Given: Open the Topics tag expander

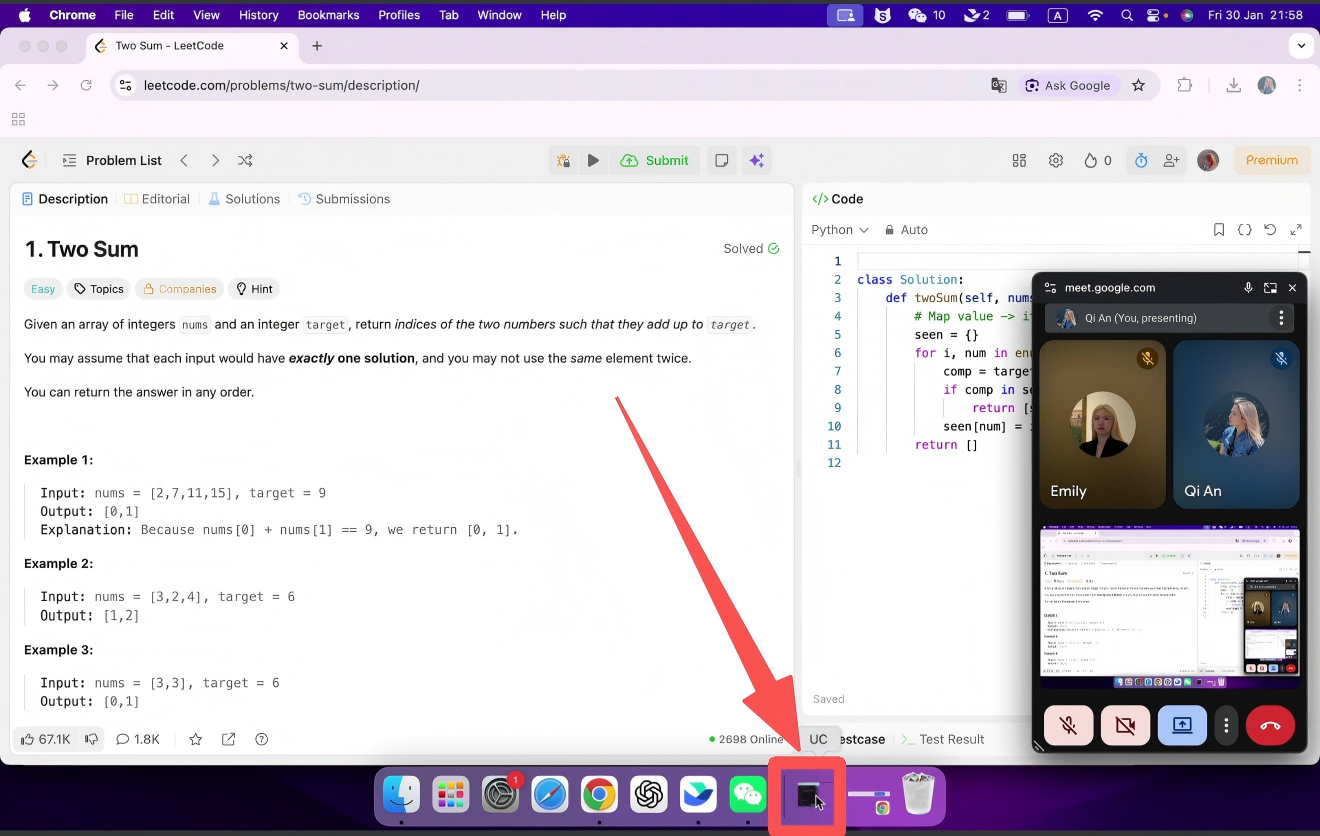Looking at the screenshot, I should pyautogui.click(x=98, y=289).
